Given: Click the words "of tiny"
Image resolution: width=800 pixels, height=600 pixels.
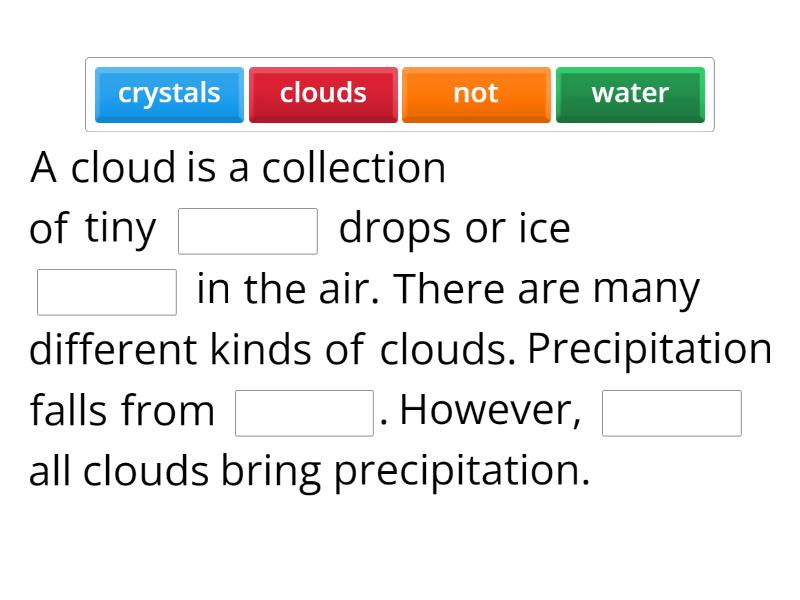Looking at the screenshot, I should (x=93, y=229).
